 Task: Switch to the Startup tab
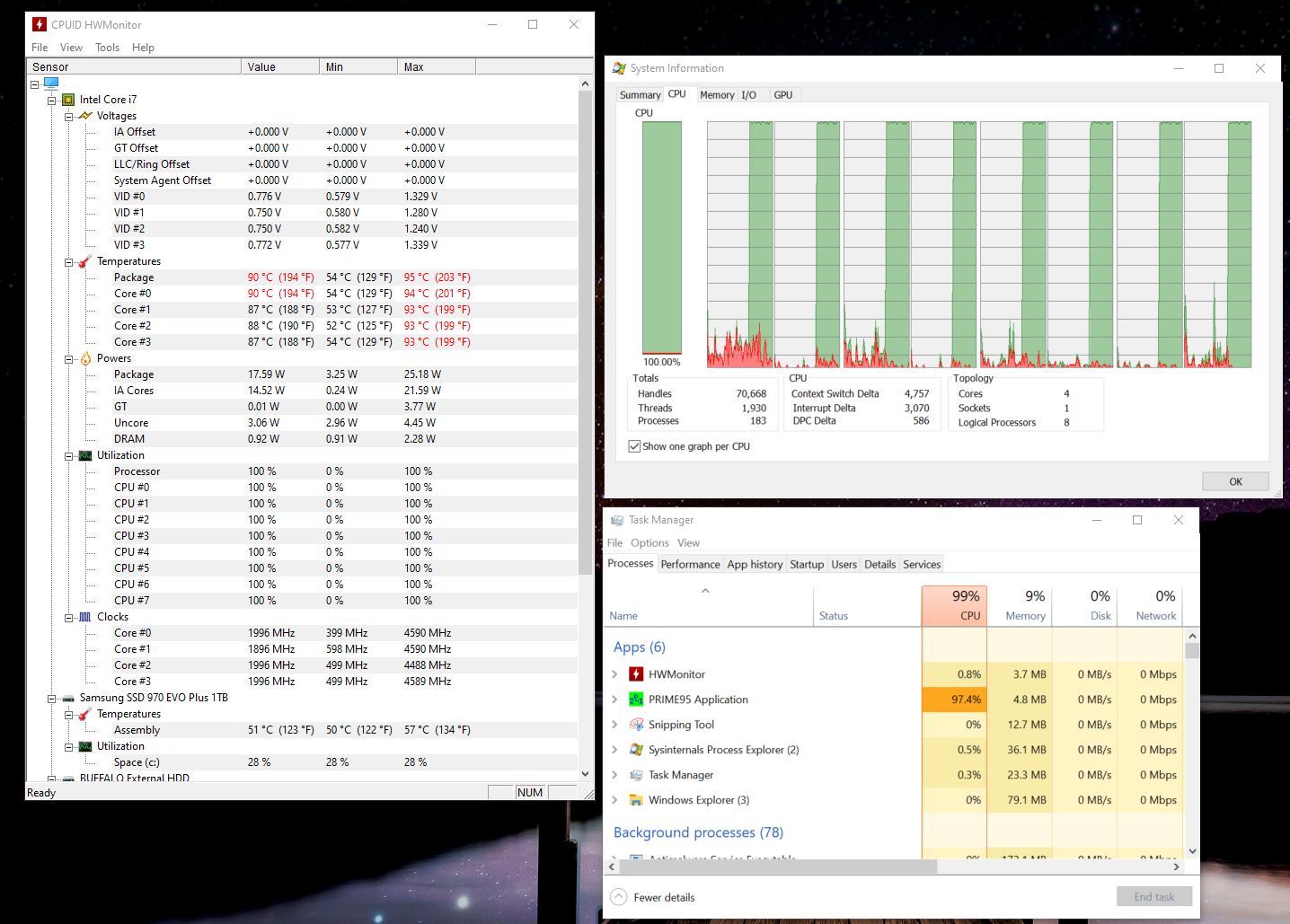point(807,565)
